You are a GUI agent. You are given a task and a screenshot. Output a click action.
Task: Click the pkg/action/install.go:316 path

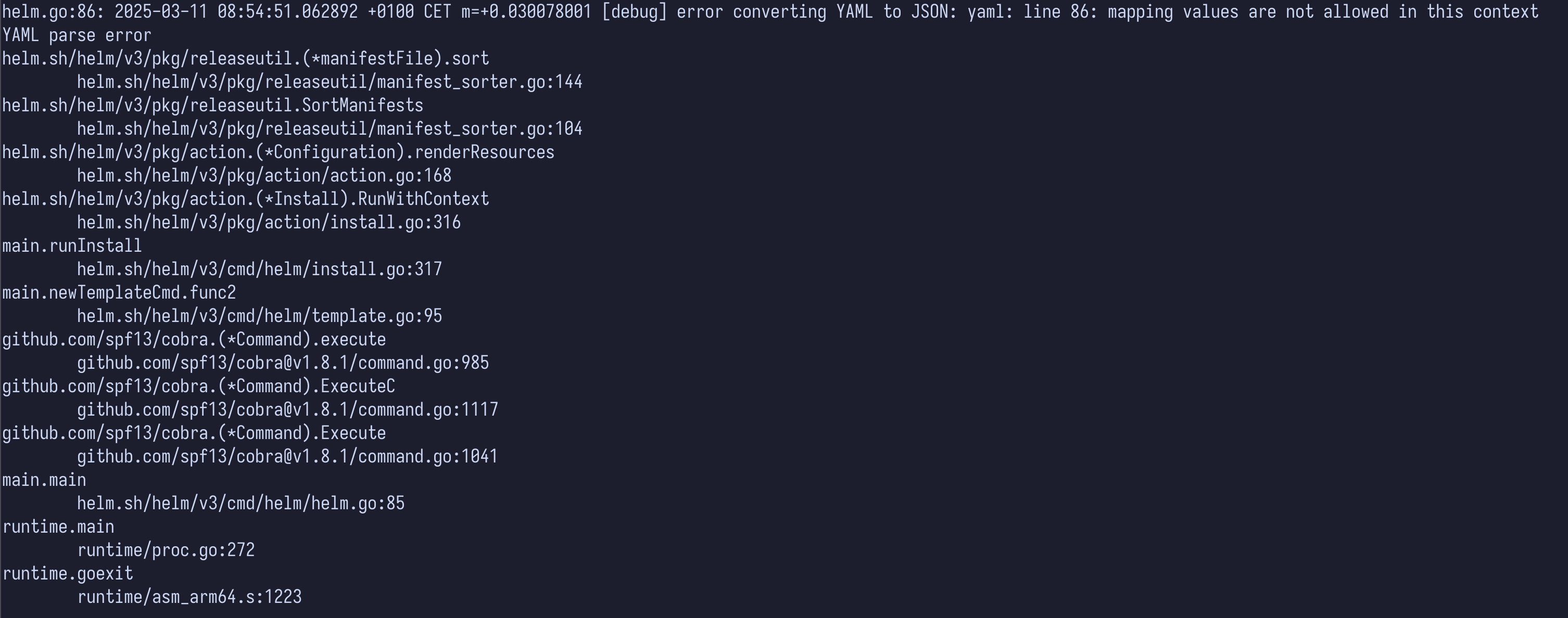pyautogui.click(x=269, y=223)
